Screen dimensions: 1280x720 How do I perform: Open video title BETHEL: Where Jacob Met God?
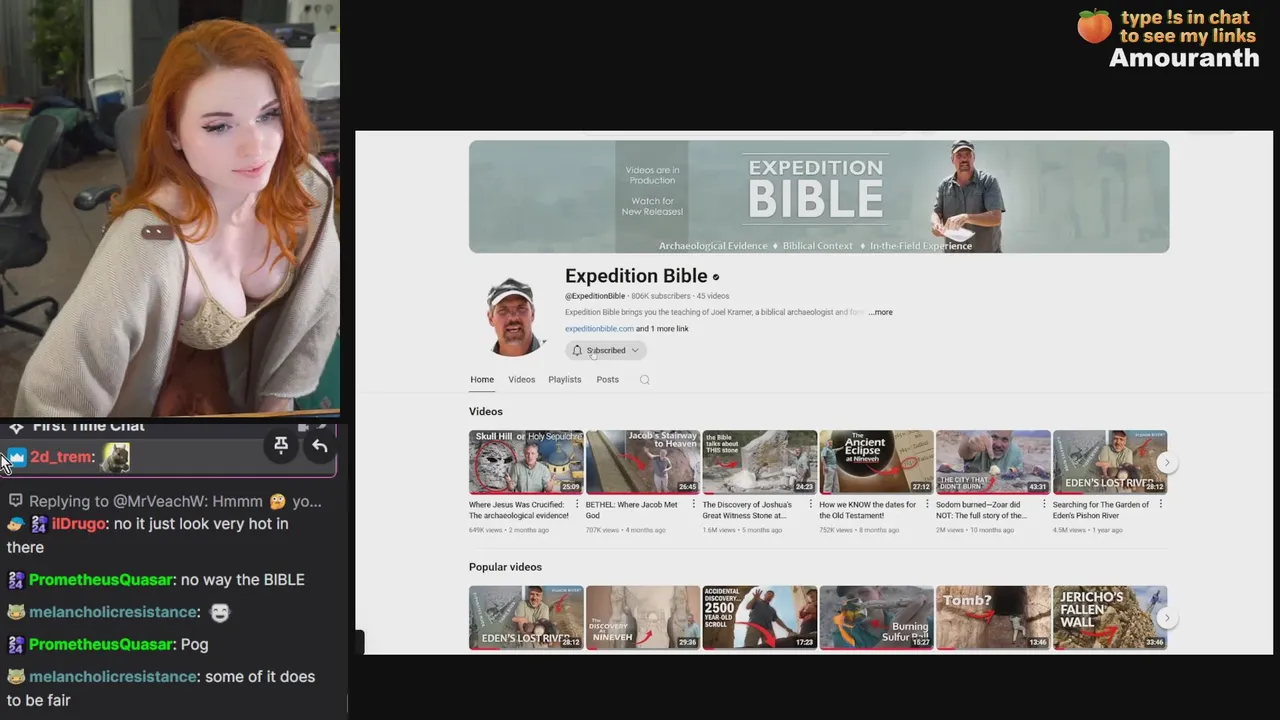pyautogui.click(x=634, y=510)
